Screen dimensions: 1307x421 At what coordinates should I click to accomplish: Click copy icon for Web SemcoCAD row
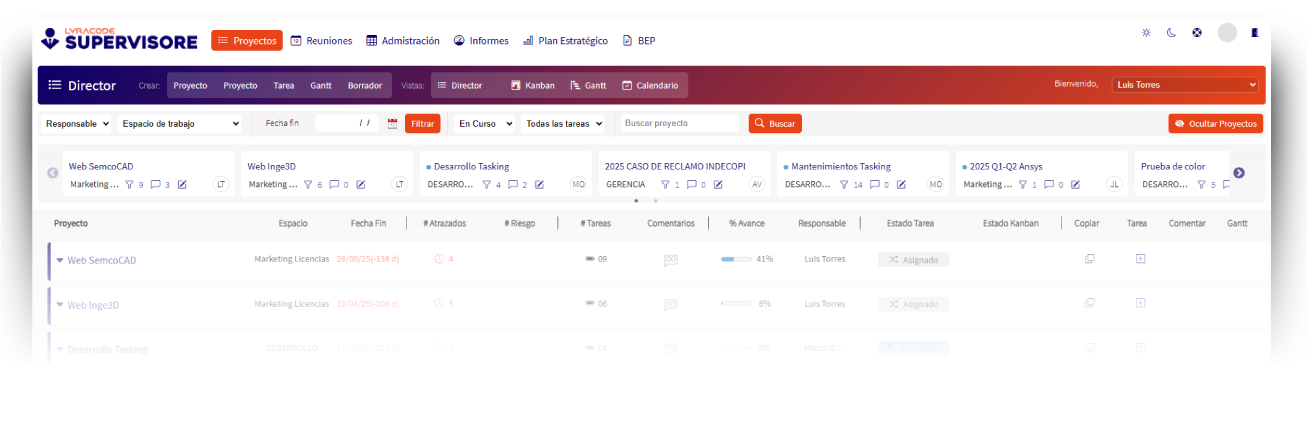tap(1089, 259)
